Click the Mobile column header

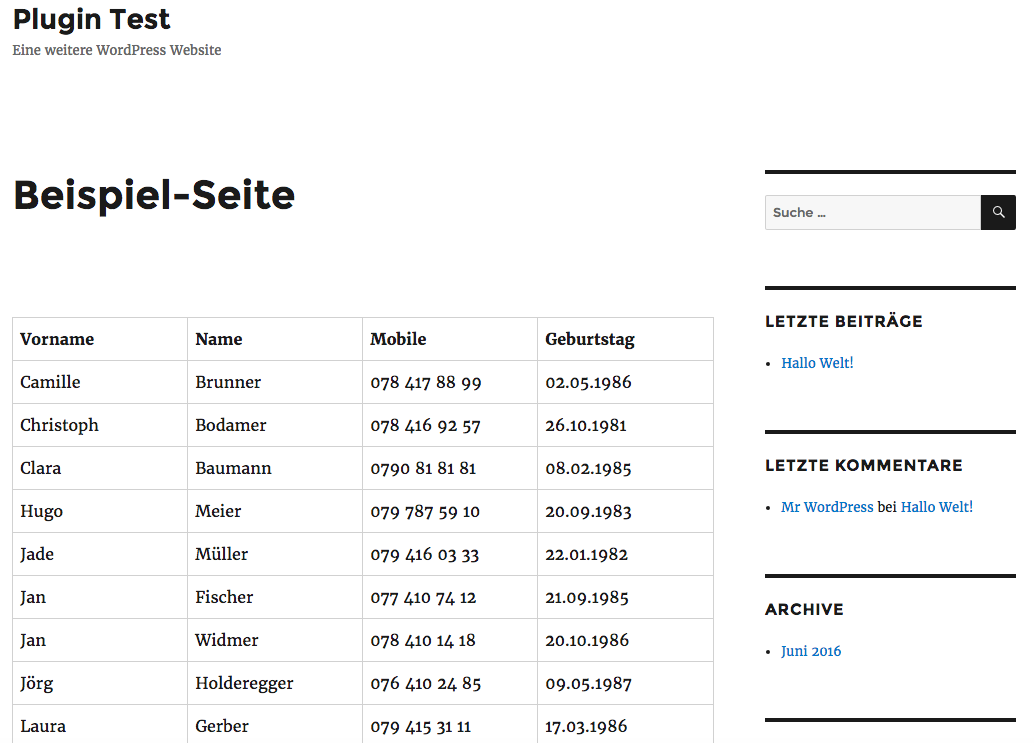398,339
